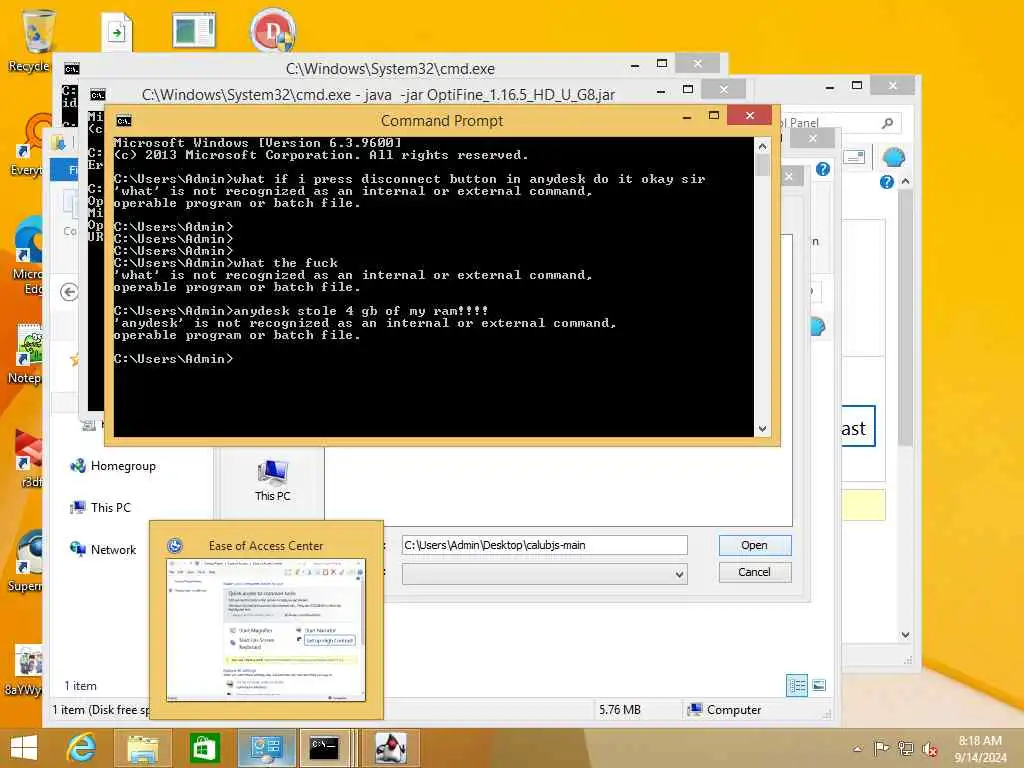Click the Ease of Access Center thumbnail preview
This screenshot has height=768, width=1024.
266,630
